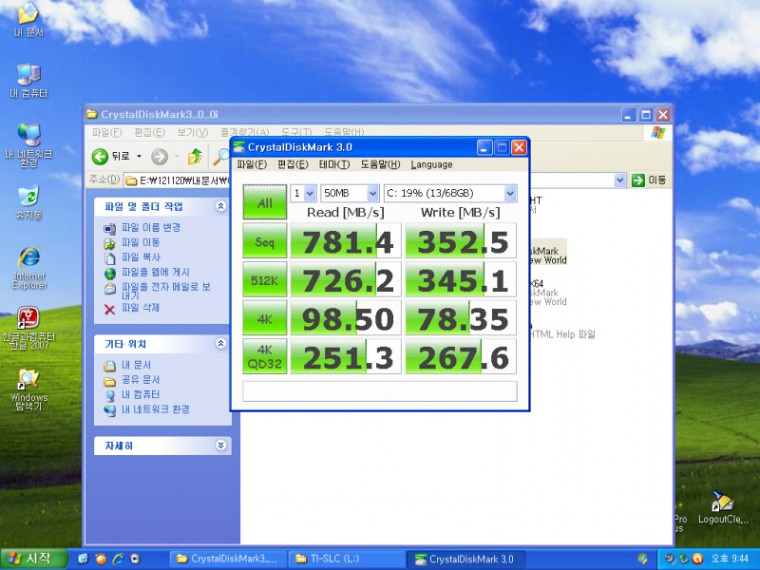760x570 pixels.
Task: Click the CrystalDiskMark title bar app icon
Action: tap(239, 147)
